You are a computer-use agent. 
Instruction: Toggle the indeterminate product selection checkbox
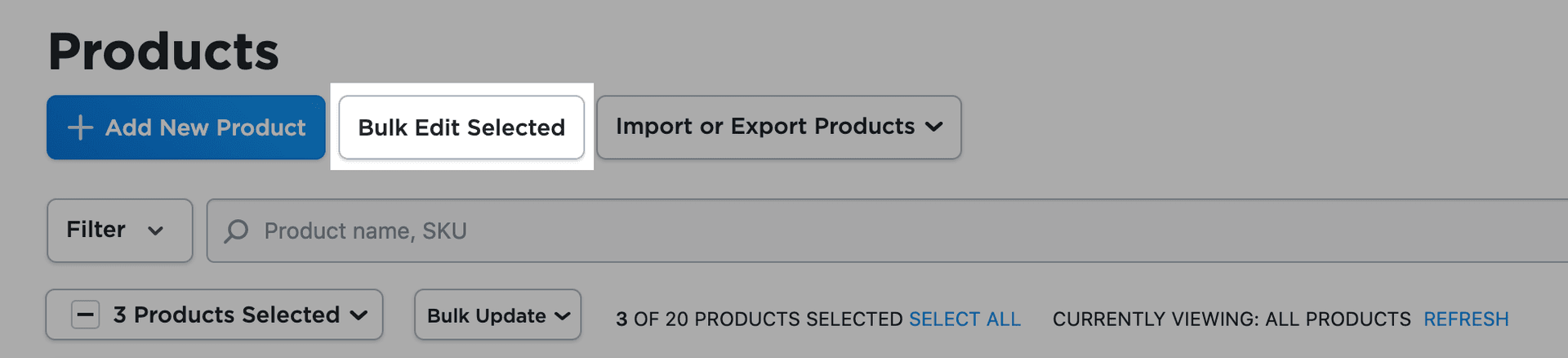pos(85,315)
